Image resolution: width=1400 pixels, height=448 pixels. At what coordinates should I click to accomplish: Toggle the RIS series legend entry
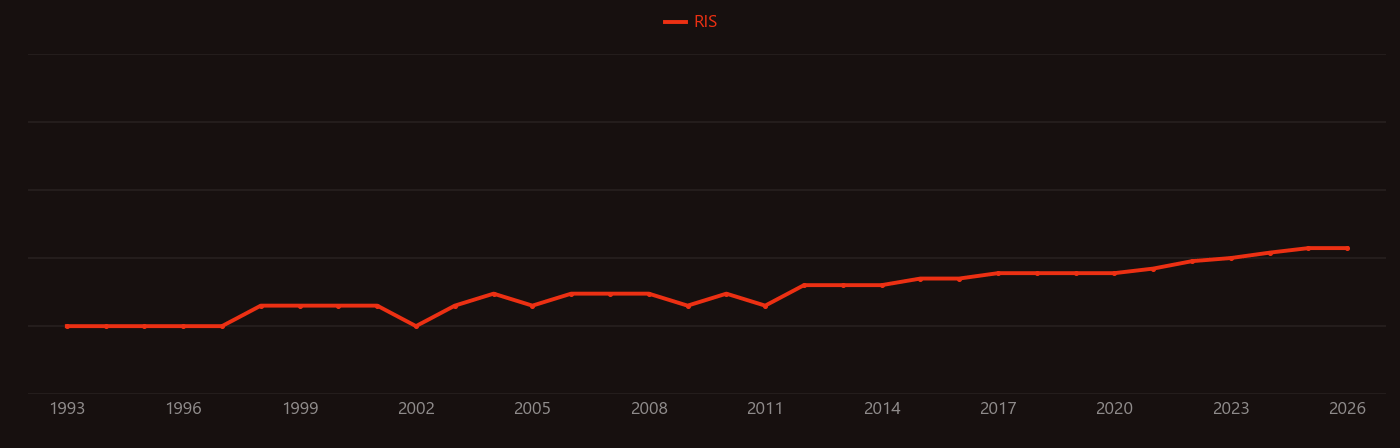point(691,22)
